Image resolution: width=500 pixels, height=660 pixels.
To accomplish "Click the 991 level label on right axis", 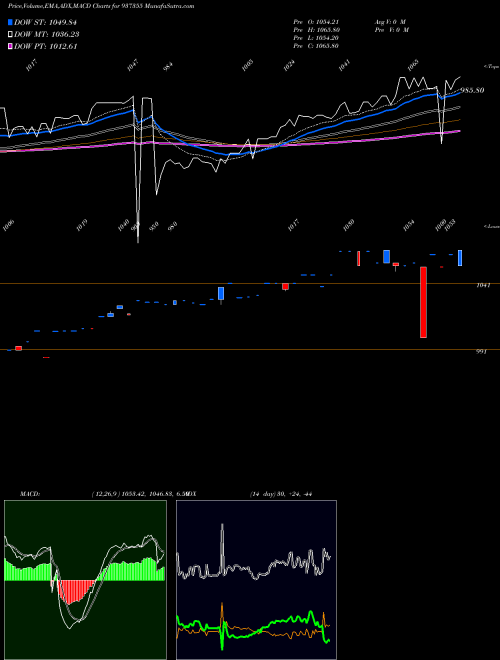I will tap(481, 351).
